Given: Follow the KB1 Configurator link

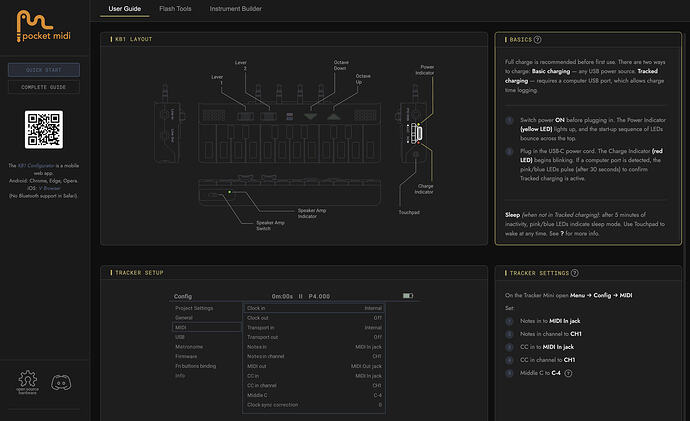Looking at the screenshot, I should click(x=36, y=166).
